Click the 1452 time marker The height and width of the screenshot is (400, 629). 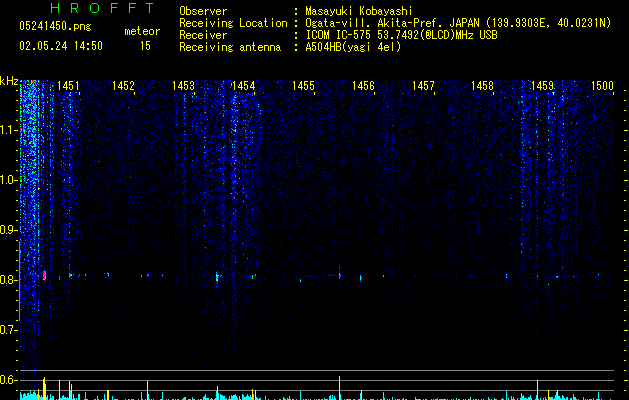click(123, 86)
